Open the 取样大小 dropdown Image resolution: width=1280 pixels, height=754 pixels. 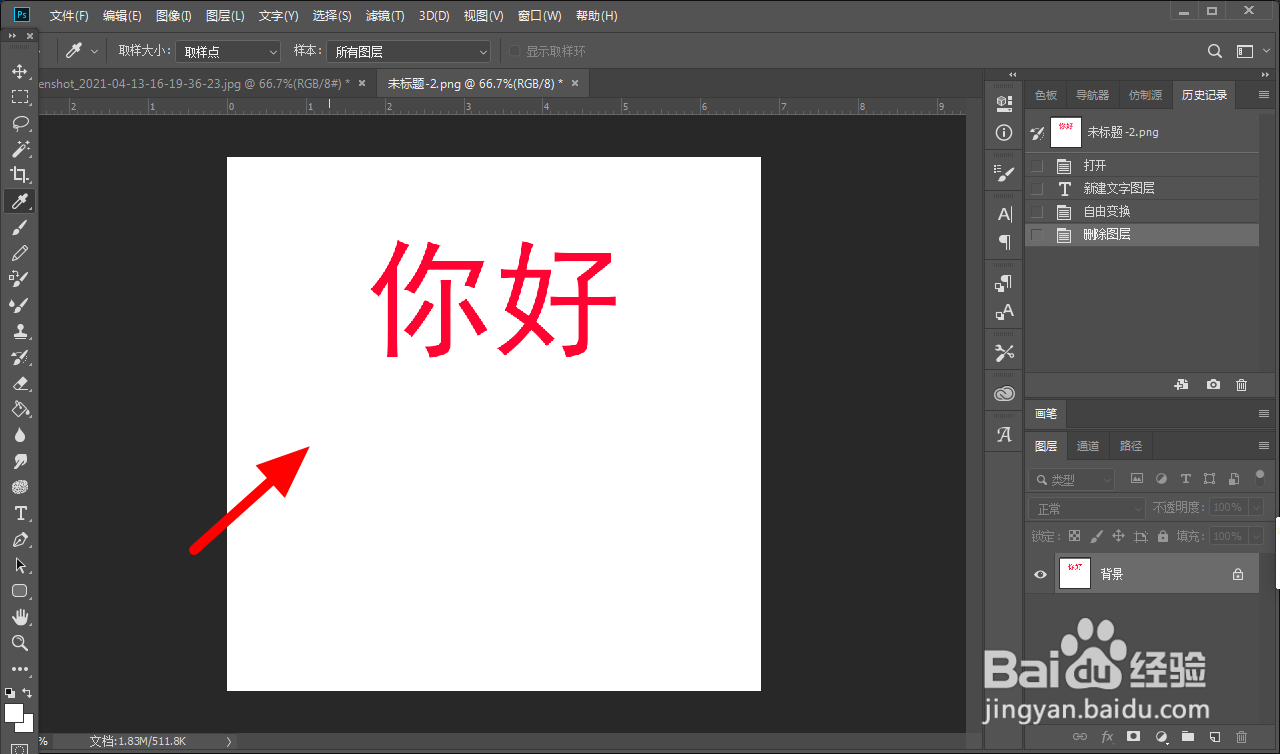pyautogui.click(x=227, y=51)
